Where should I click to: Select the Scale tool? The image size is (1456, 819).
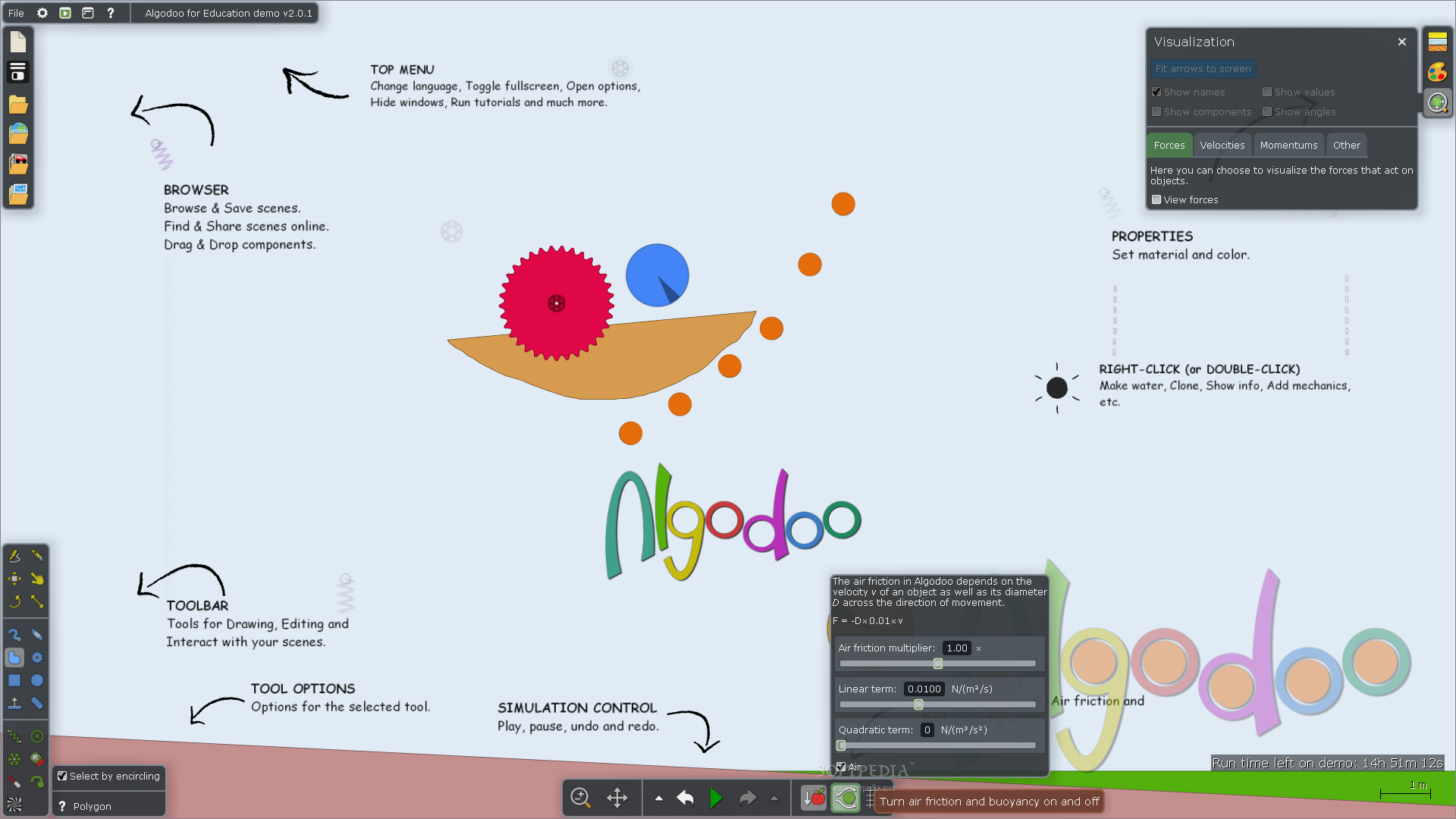[x=37, y=601]
